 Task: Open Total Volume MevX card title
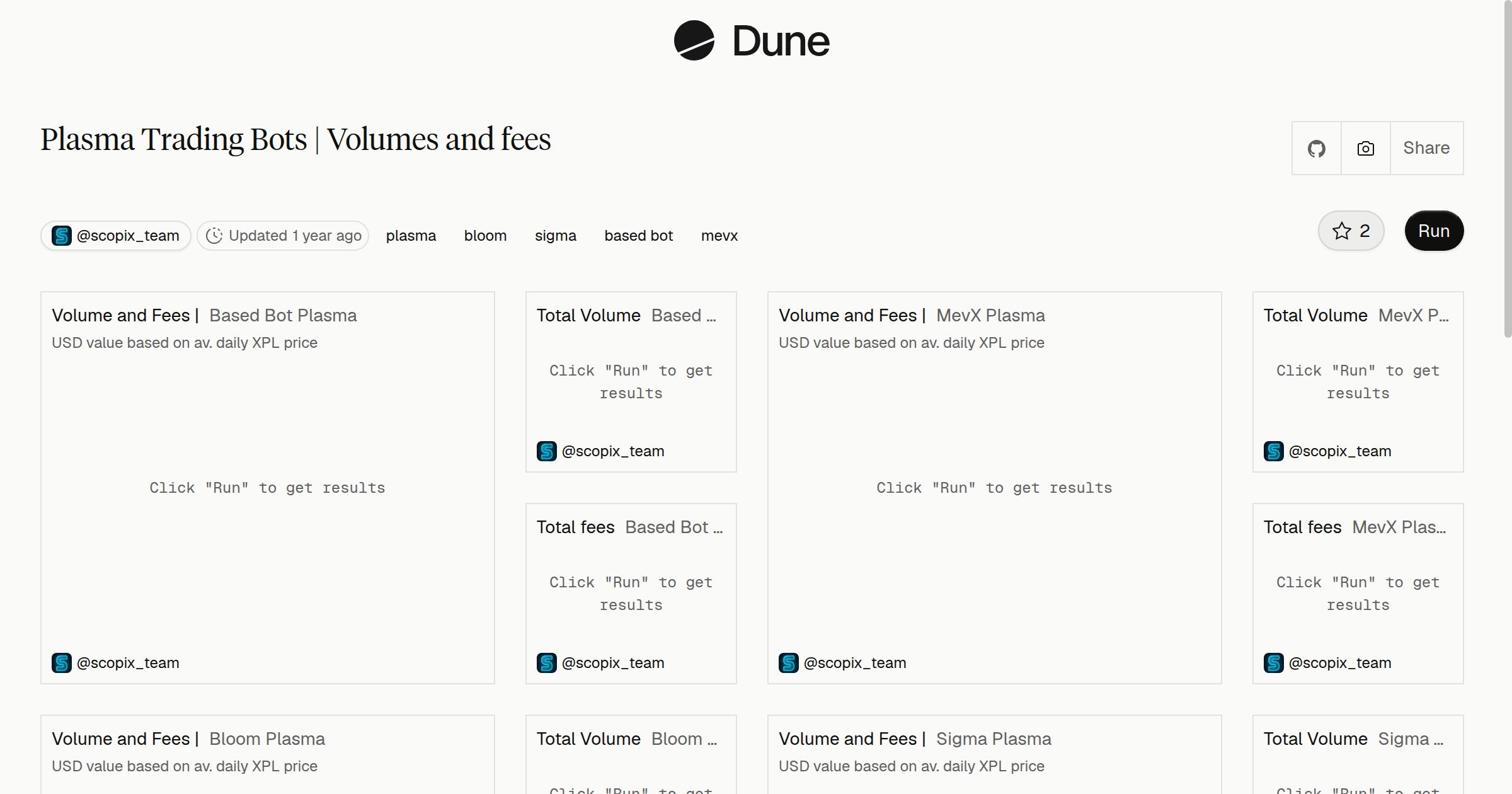coord(1356,315)
